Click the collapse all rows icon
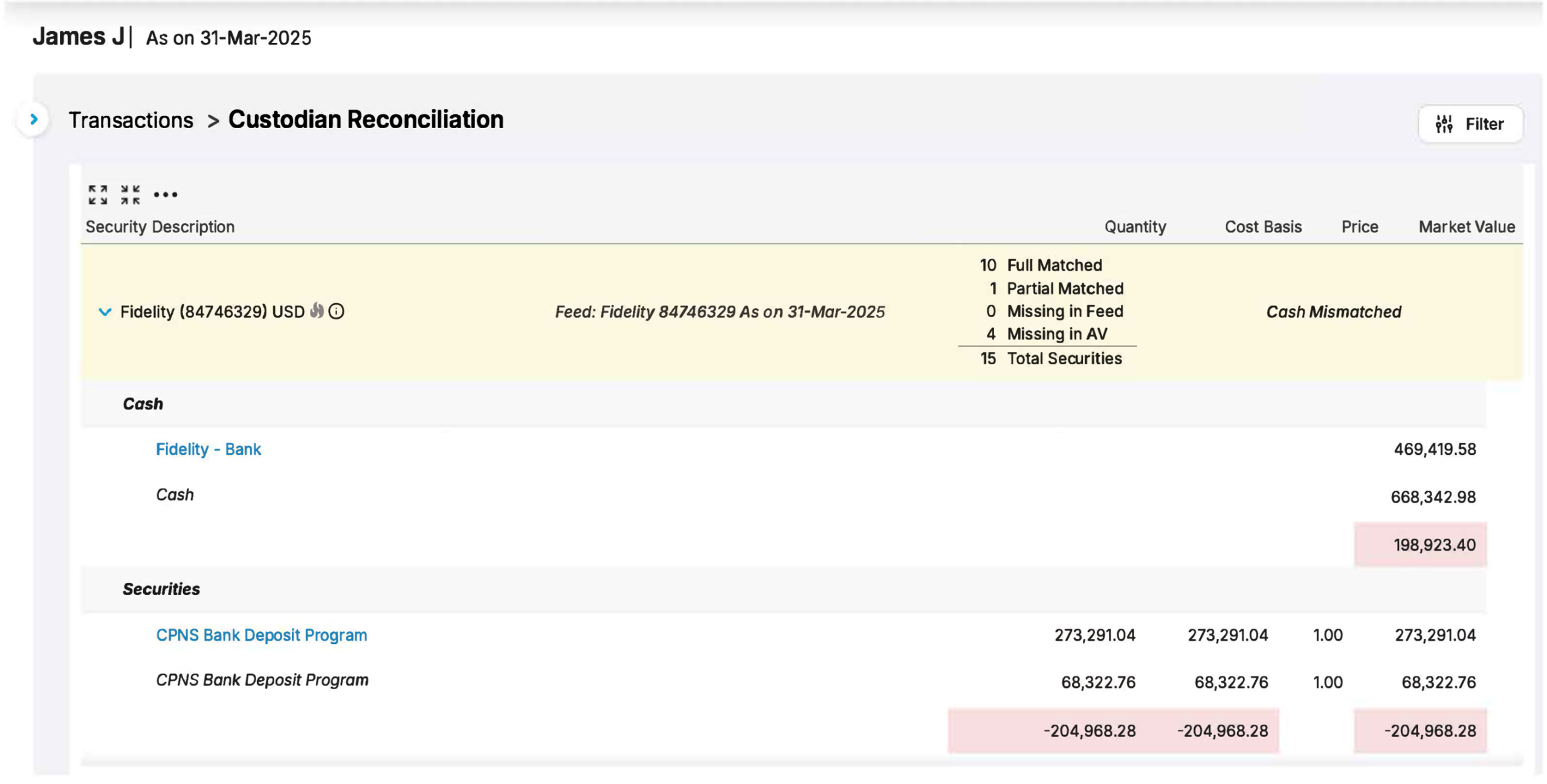Viewport: 1547px width, 784px height. [x=130, y=194]
